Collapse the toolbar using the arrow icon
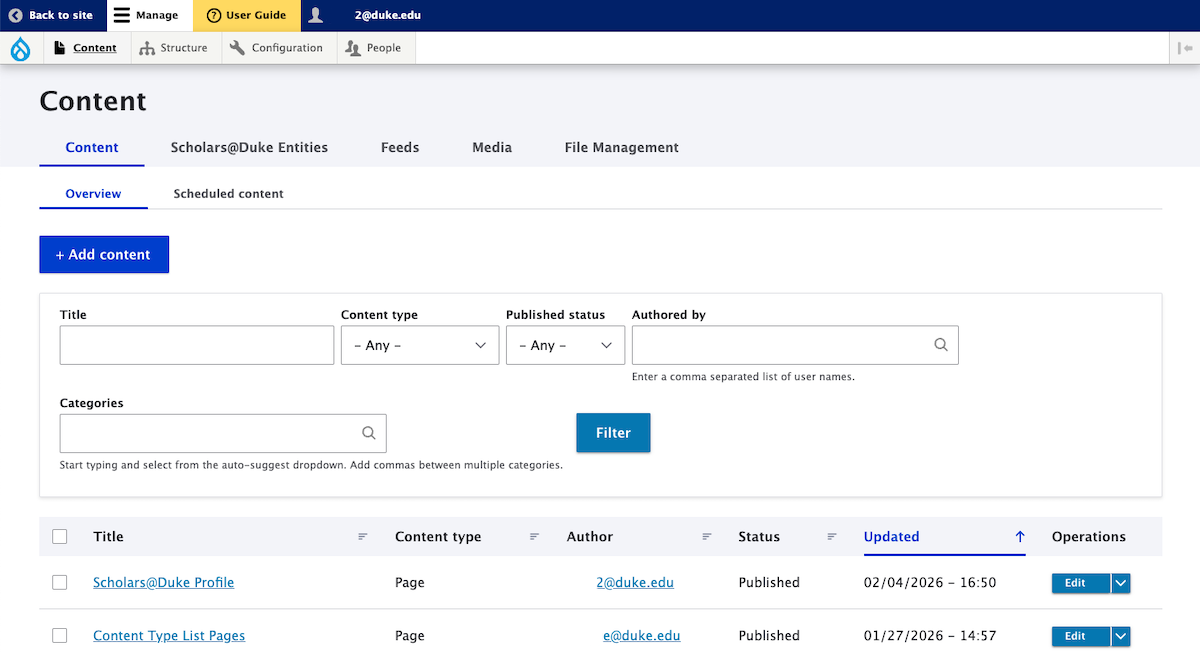 pos(1185,47)
